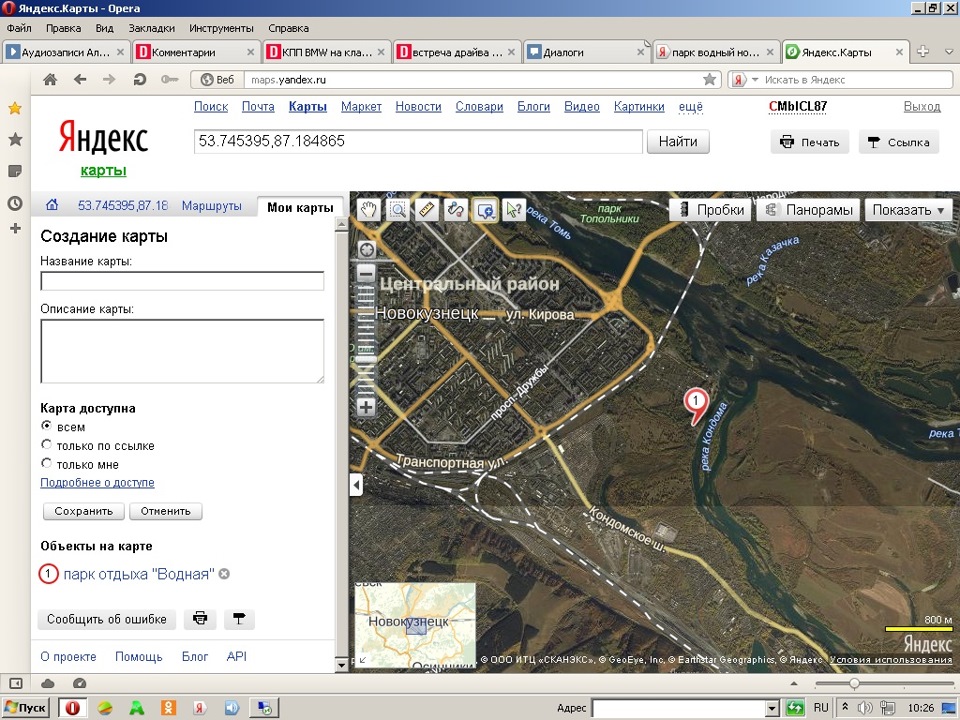This screenshot has height=720, width=960.
Task: Expand hidden tray icons chevron
Action: tap(845, 708)
